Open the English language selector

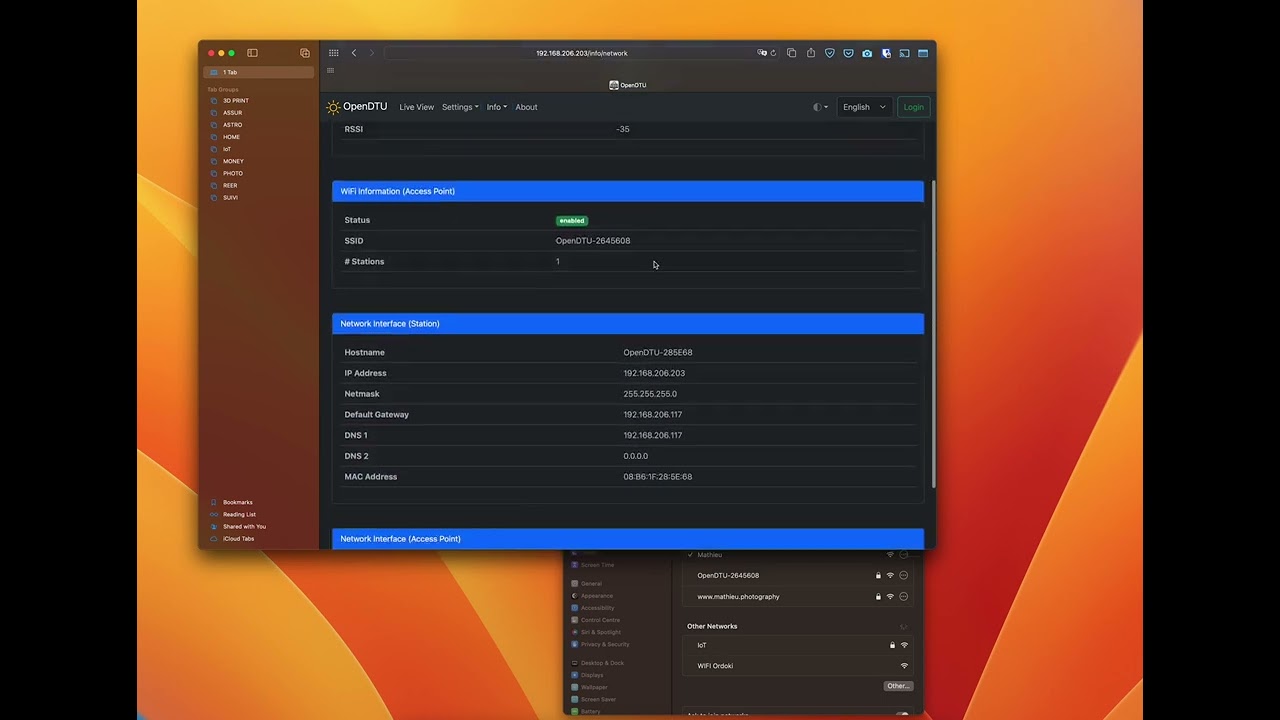(864, 107)
